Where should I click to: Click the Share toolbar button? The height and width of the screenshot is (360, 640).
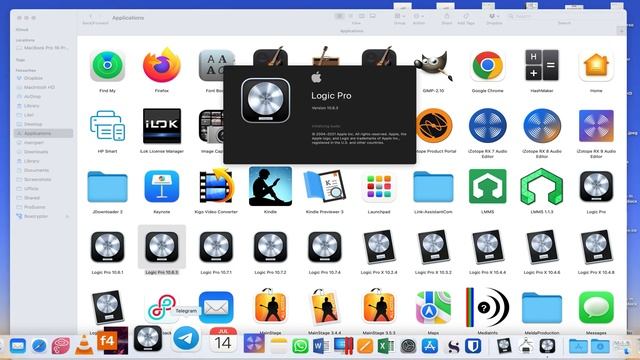tap(447, 16)
